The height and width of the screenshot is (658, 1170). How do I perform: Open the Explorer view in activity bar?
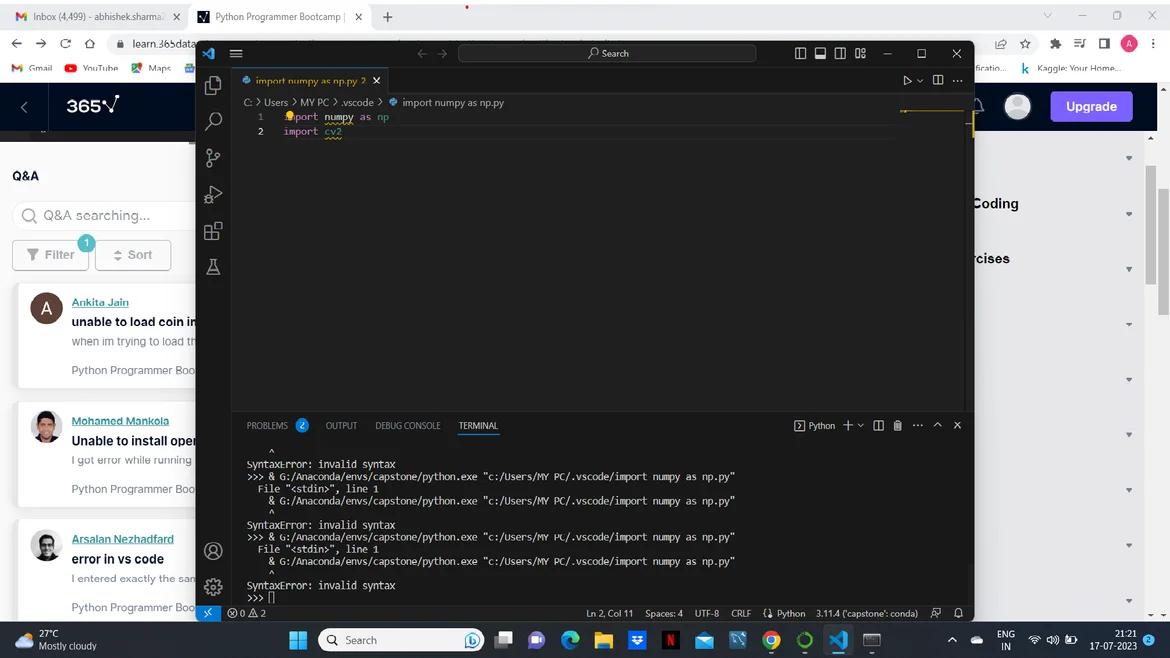coord(213,86)
